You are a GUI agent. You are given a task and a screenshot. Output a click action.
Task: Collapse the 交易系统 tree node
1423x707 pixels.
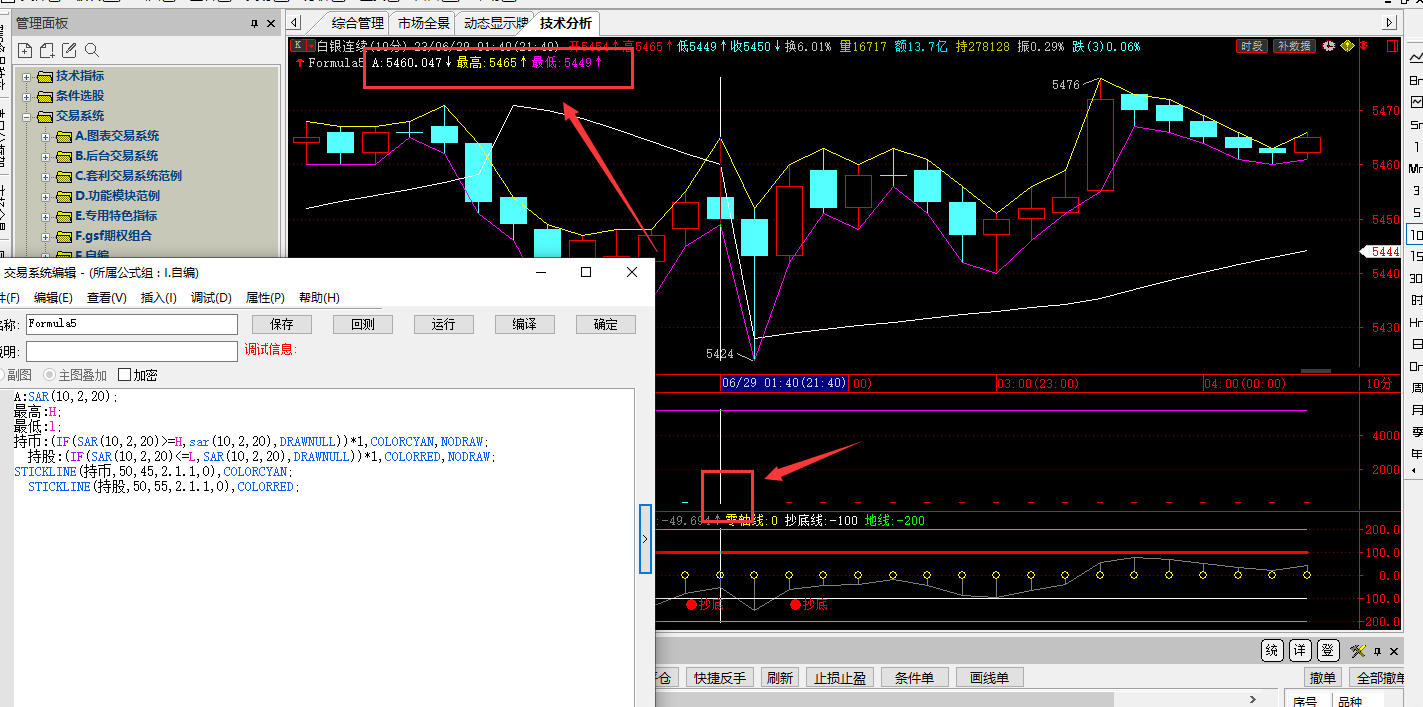click(x=27, y=116)
